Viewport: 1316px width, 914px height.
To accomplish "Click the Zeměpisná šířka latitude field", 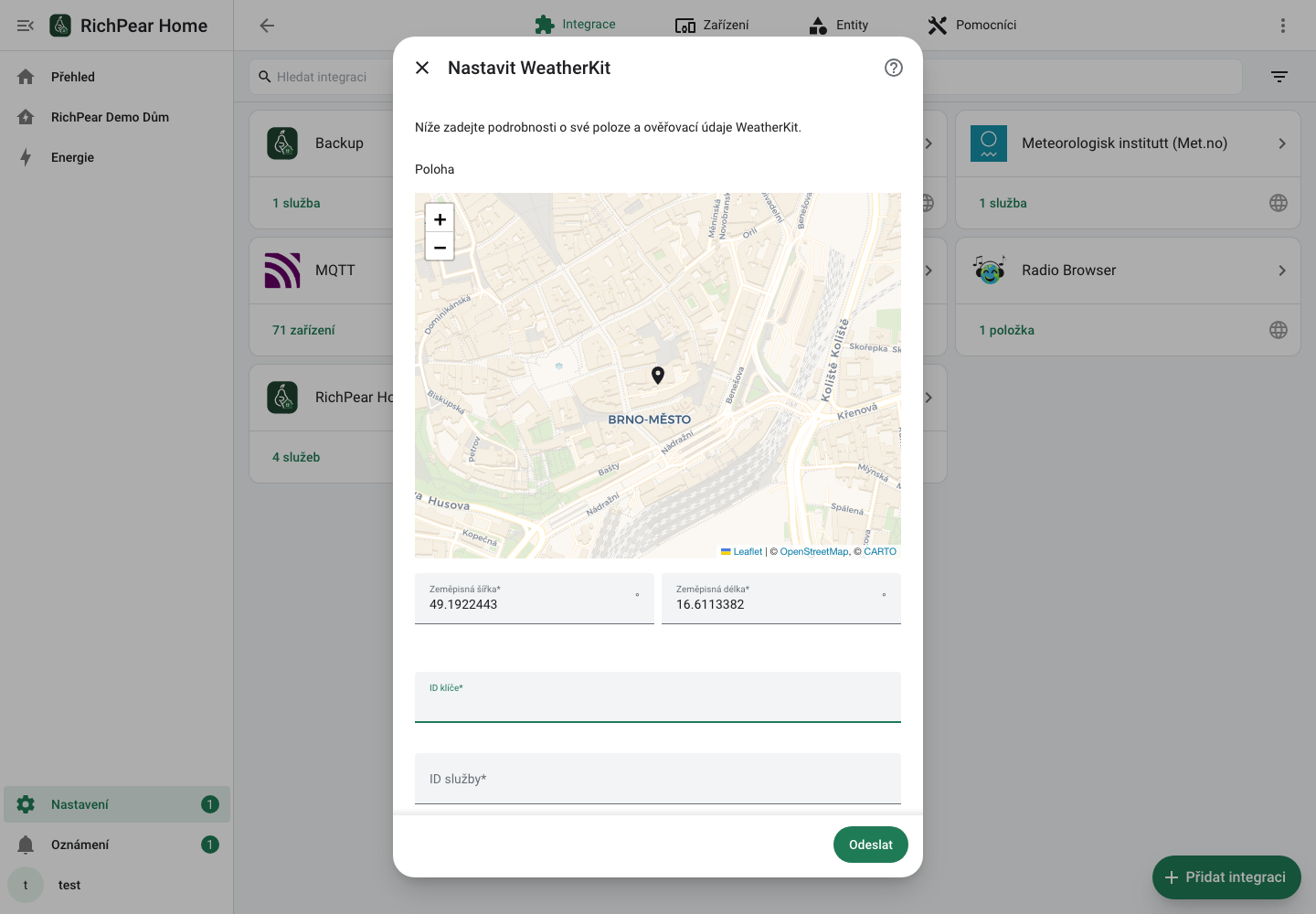I will tap(535, 599).
